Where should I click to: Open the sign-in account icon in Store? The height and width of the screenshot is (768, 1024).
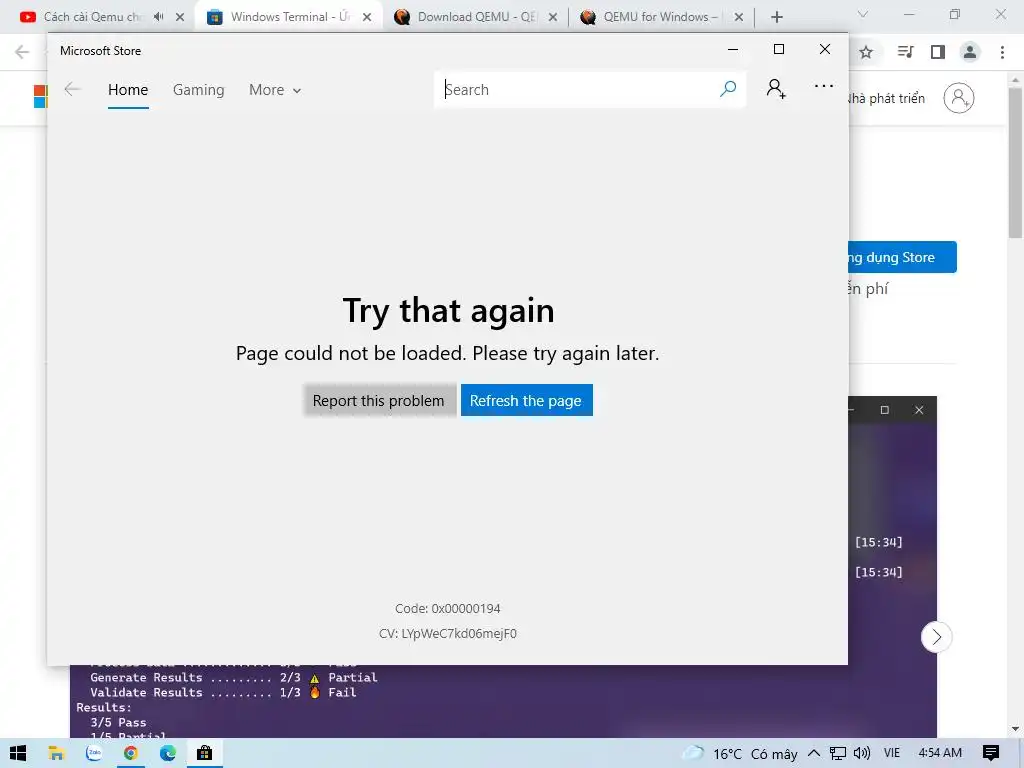[x=776, y=88]
